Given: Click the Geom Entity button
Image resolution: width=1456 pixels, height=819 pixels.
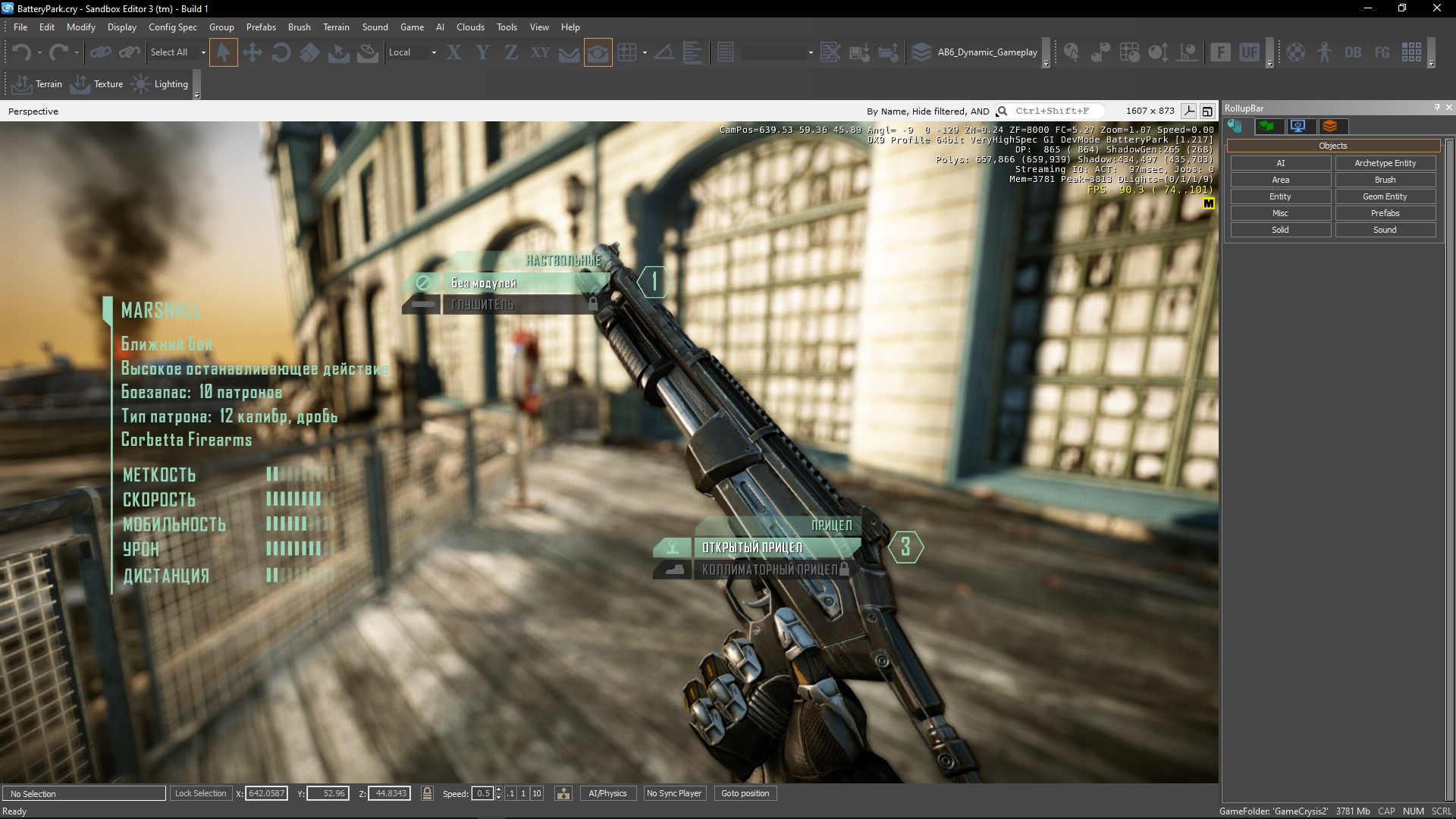Looking at the screenshot, I should coord(1385,196).
